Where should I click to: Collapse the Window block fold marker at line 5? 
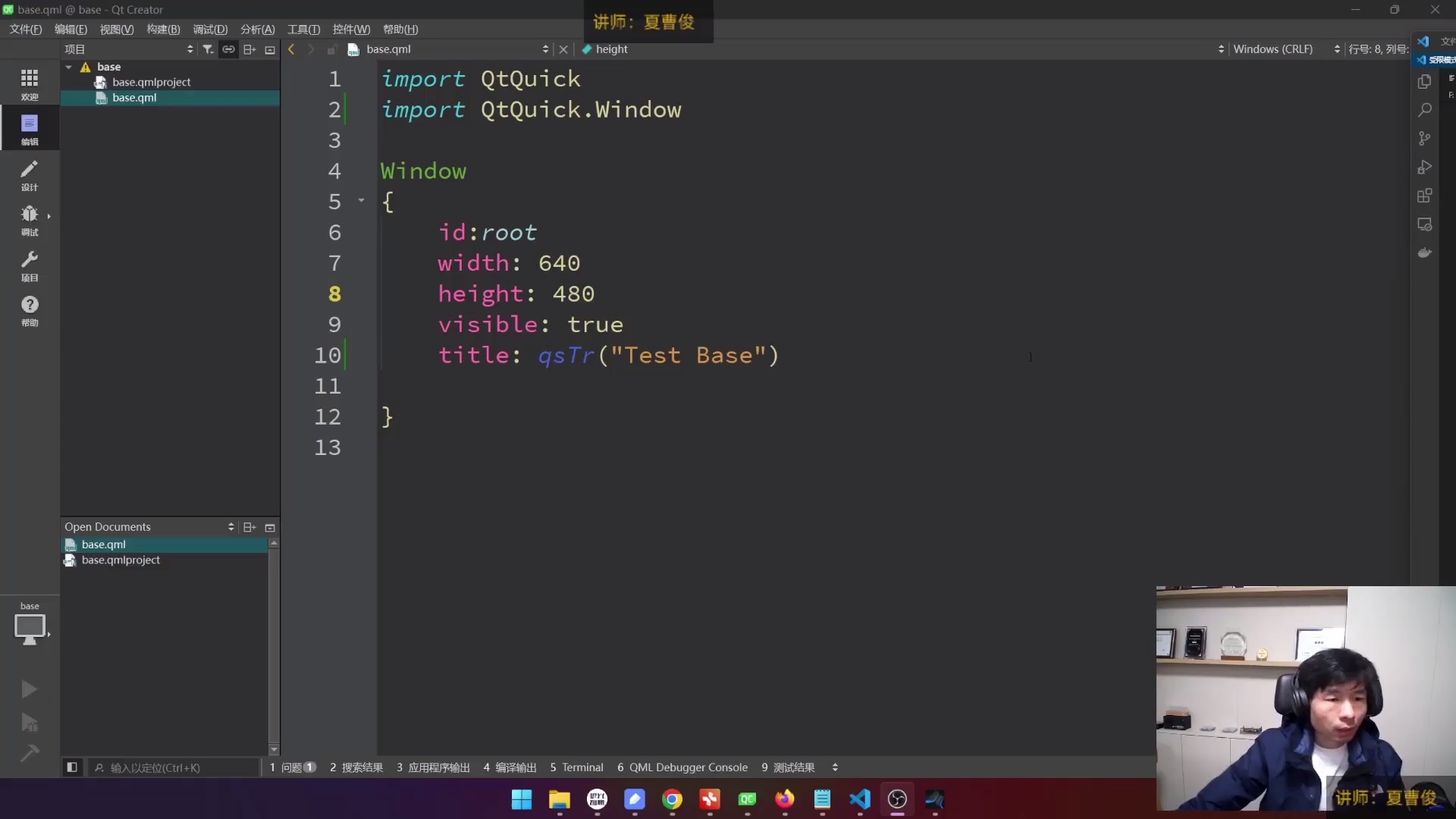(x=361, y=200)
